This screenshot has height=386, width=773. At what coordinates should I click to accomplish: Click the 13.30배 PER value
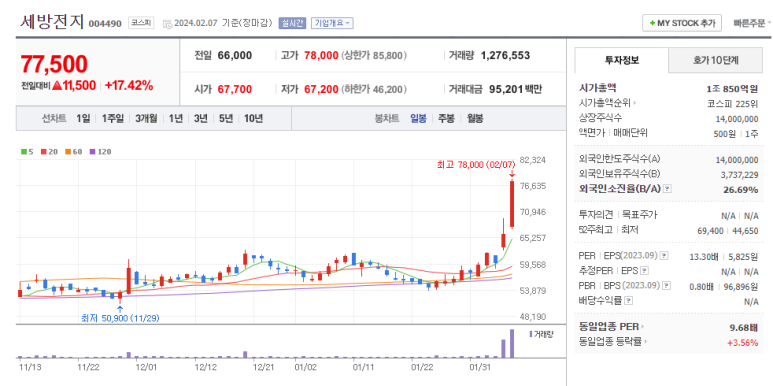point(703,256)
